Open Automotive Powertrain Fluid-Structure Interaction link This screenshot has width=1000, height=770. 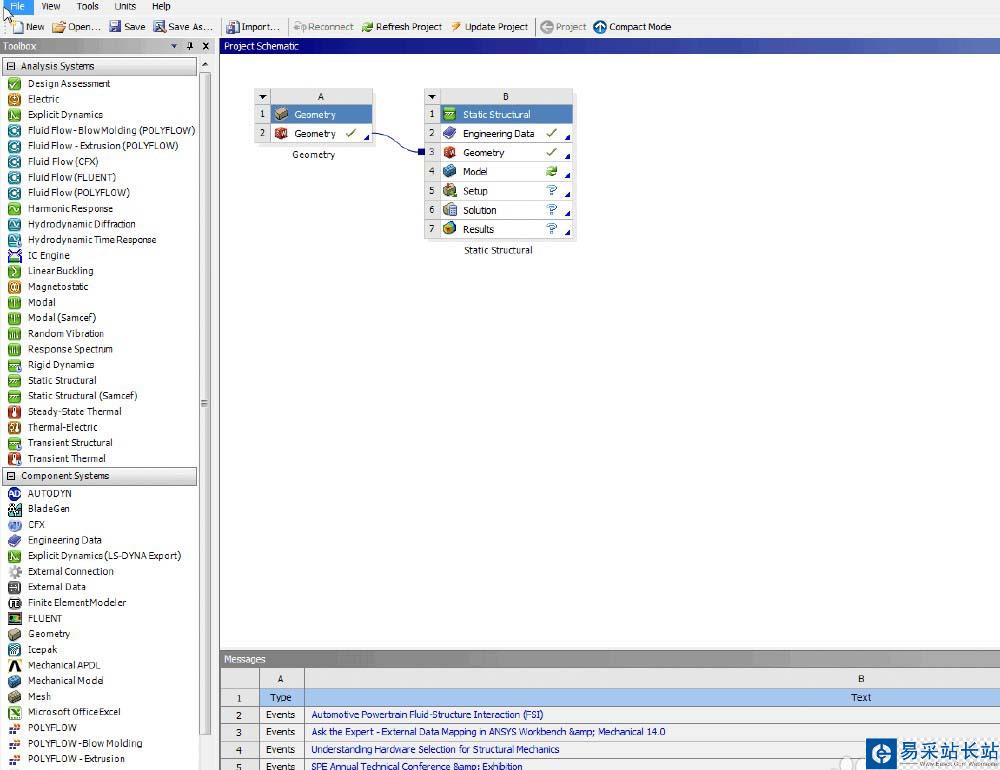[x=427, y=714]
